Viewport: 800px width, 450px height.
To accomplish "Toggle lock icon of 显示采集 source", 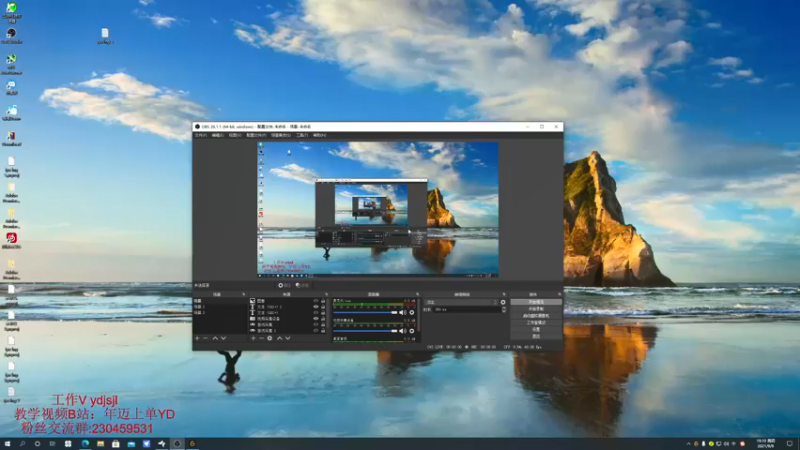I will (323, 324).
